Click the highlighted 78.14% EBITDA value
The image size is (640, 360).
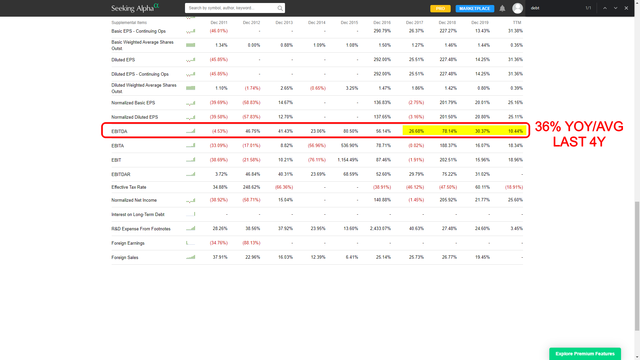[449, 131]
